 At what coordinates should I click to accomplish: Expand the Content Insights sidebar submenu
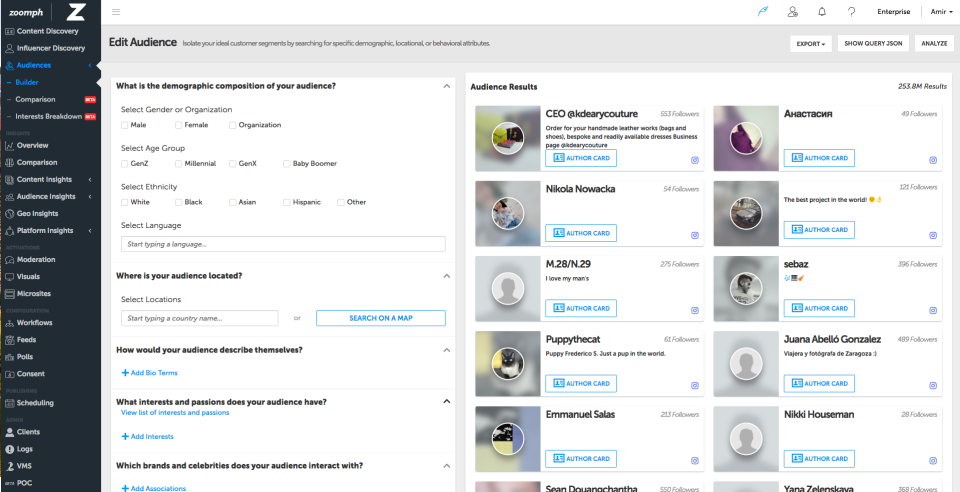point(90,180)
